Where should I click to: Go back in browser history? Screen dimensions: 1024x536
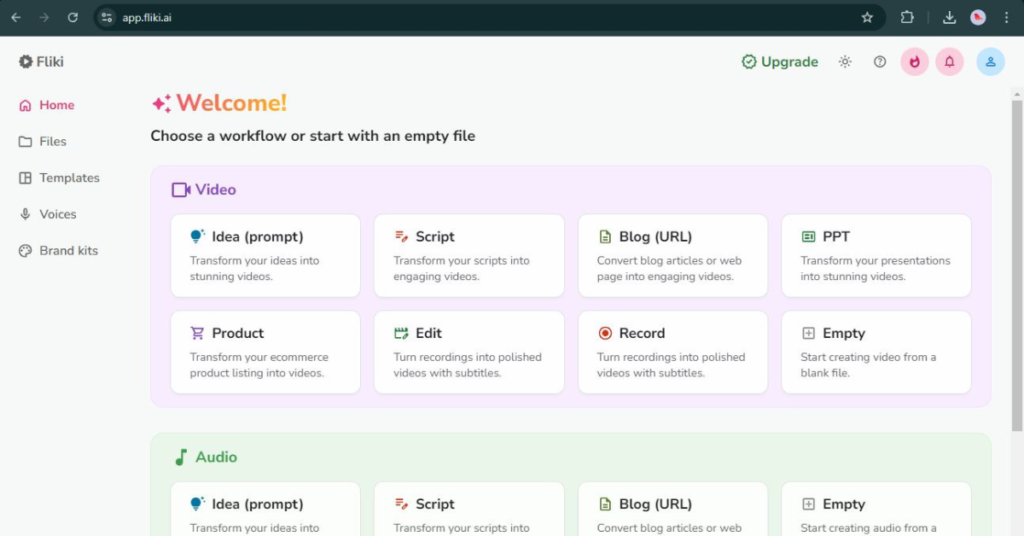pyautogui.click(x=16, y=18)
